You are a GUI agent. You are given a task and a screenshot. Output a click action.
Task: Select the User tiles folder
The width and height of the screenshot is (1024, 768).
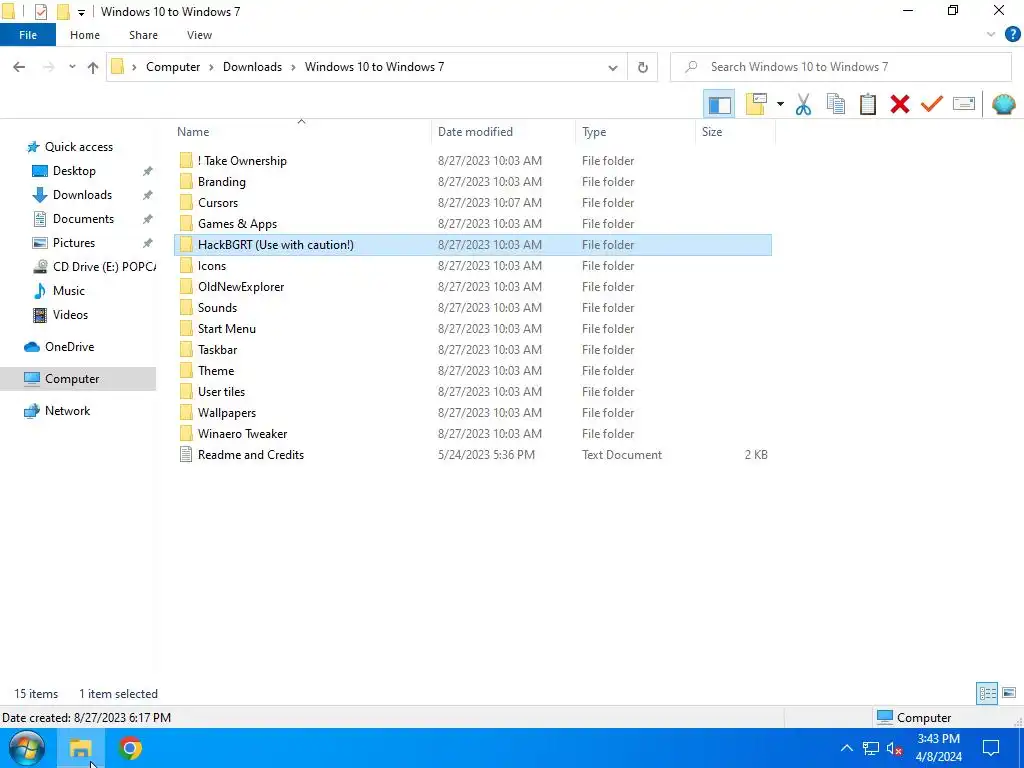473,392
